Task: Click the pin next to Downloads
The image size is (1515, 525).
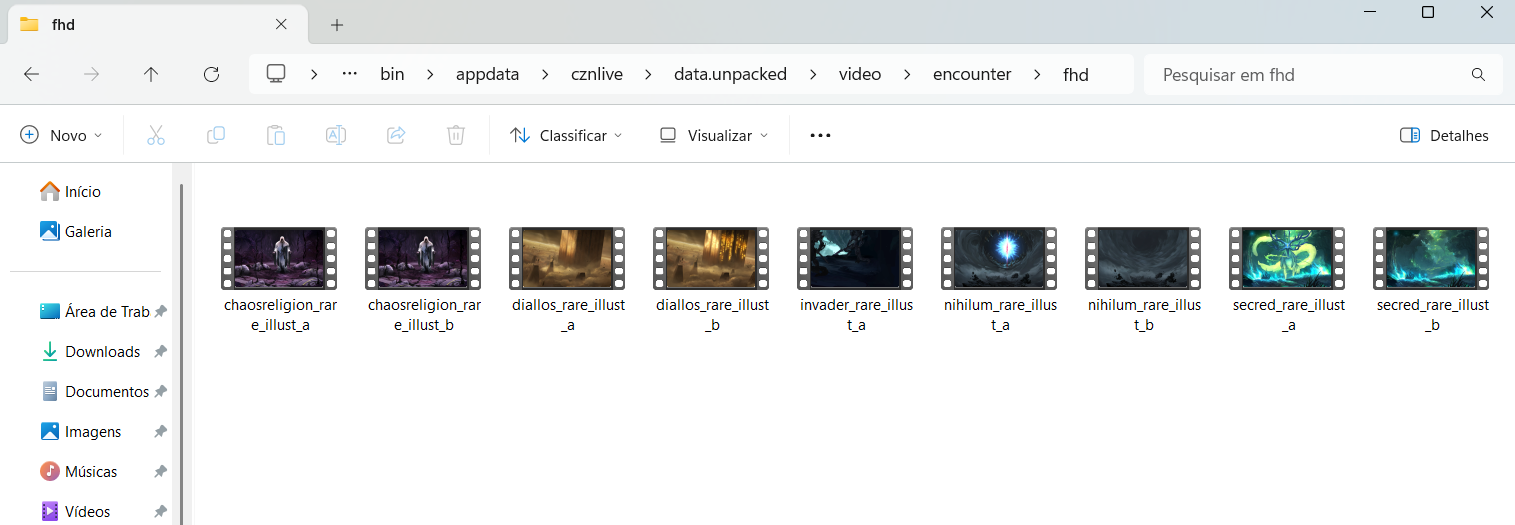Action: pos(160,352)
